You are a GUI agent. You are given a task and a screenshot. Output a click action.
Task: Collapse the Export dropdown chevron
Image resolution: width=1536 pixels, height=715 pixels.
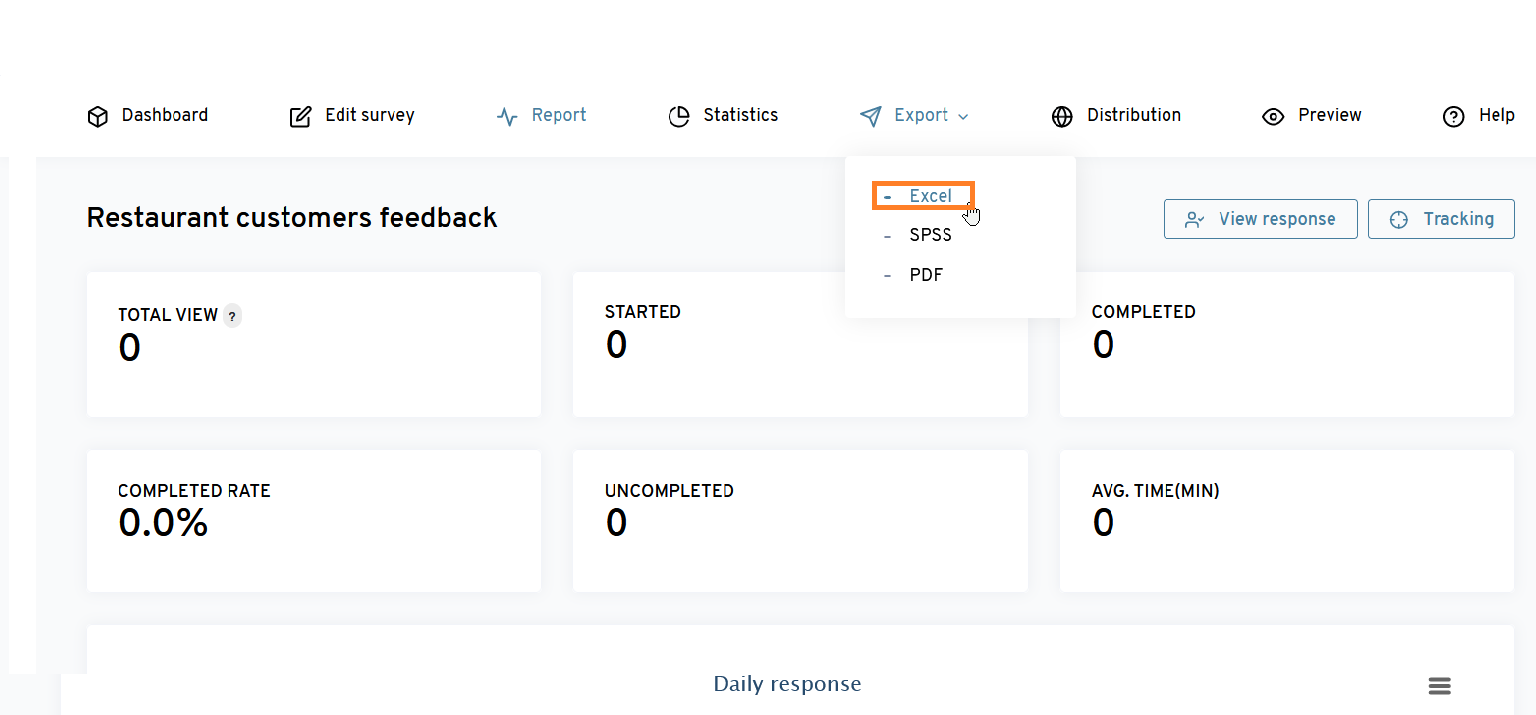pos(963,117)
